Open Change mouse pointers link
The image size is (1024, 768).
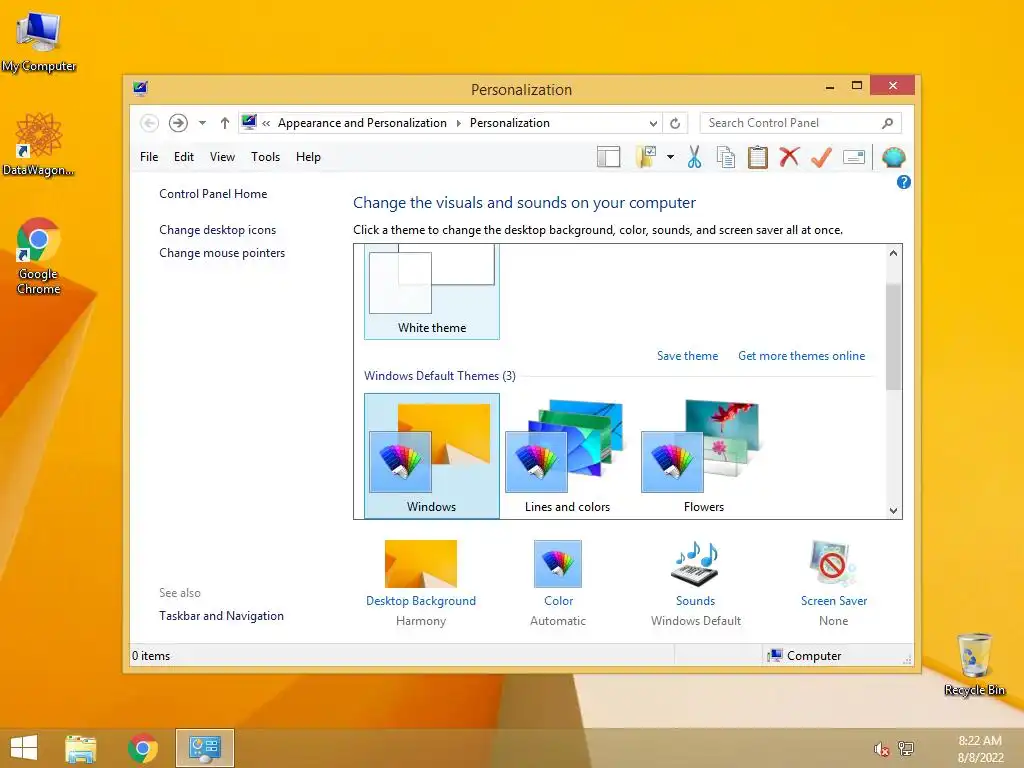tap(222, 253)
